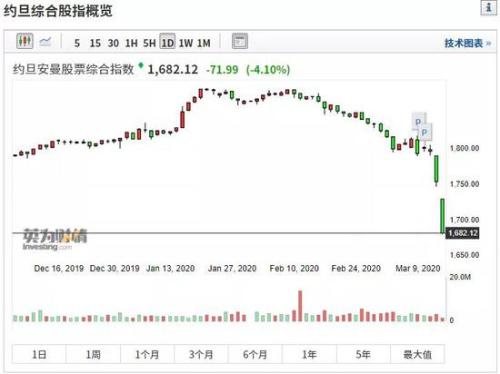Switch to the 1年 range tab
This screenshot has height=374, width=500.
[x=309, y=354]
